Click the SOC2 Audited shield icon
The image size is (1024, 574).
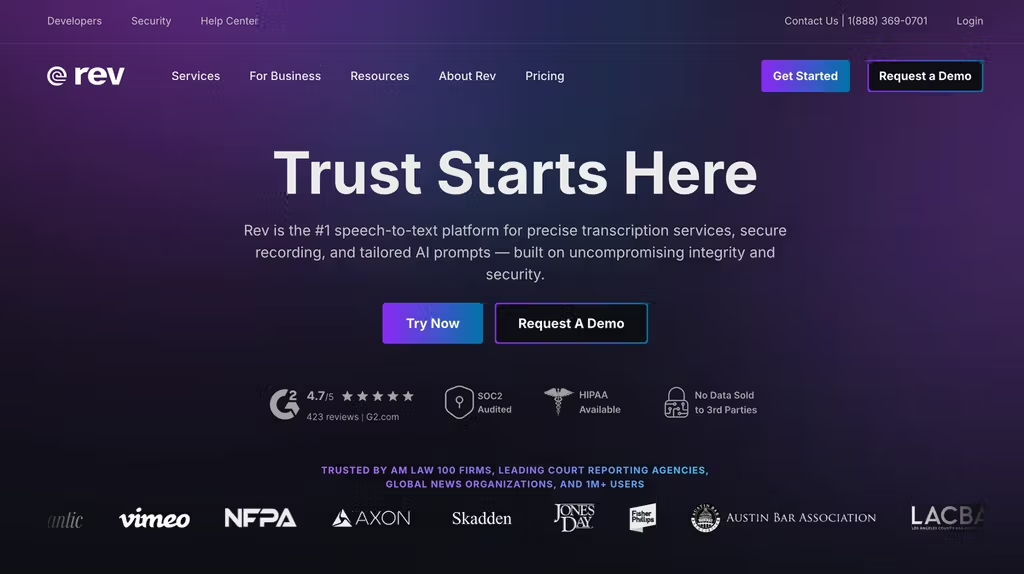pyautogui.click(x=459, y=402)
